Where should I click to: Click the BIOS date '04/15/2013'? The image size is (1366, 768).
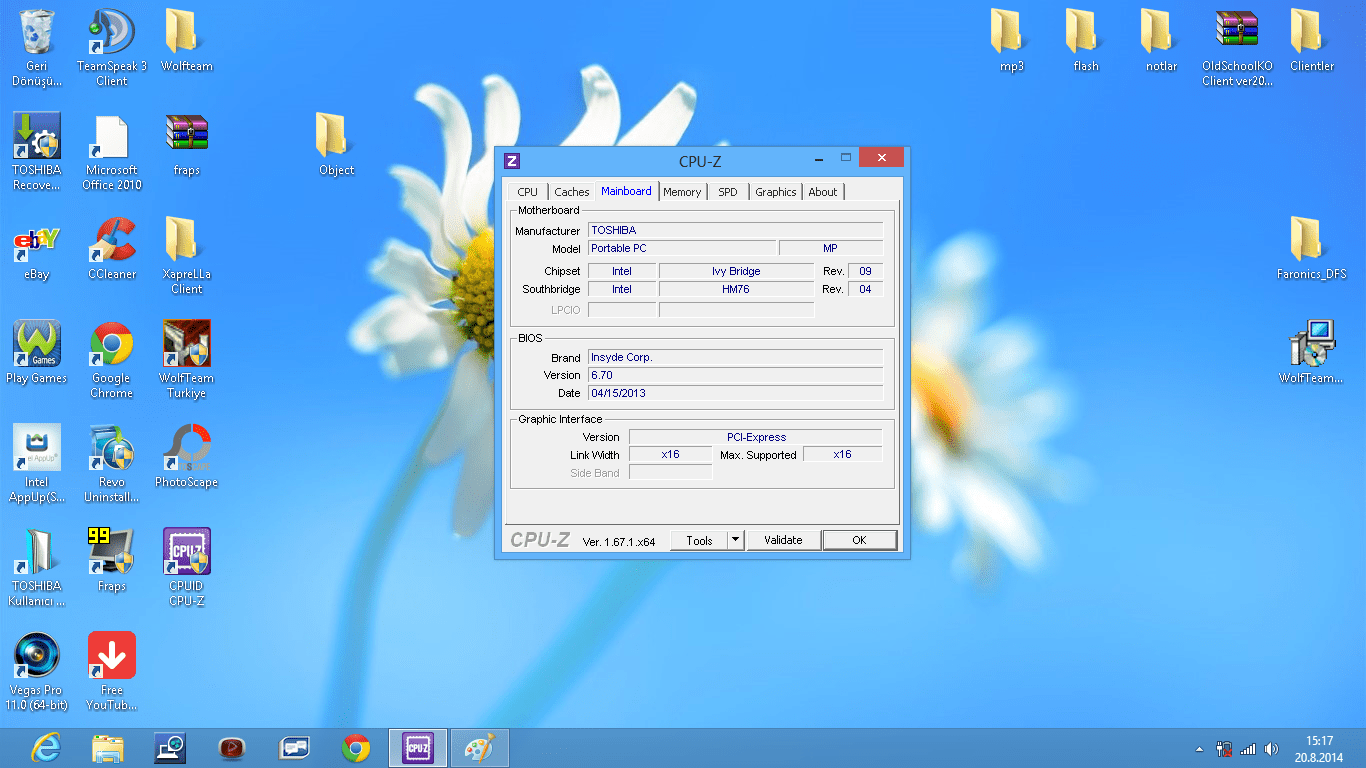coord(735,393)
